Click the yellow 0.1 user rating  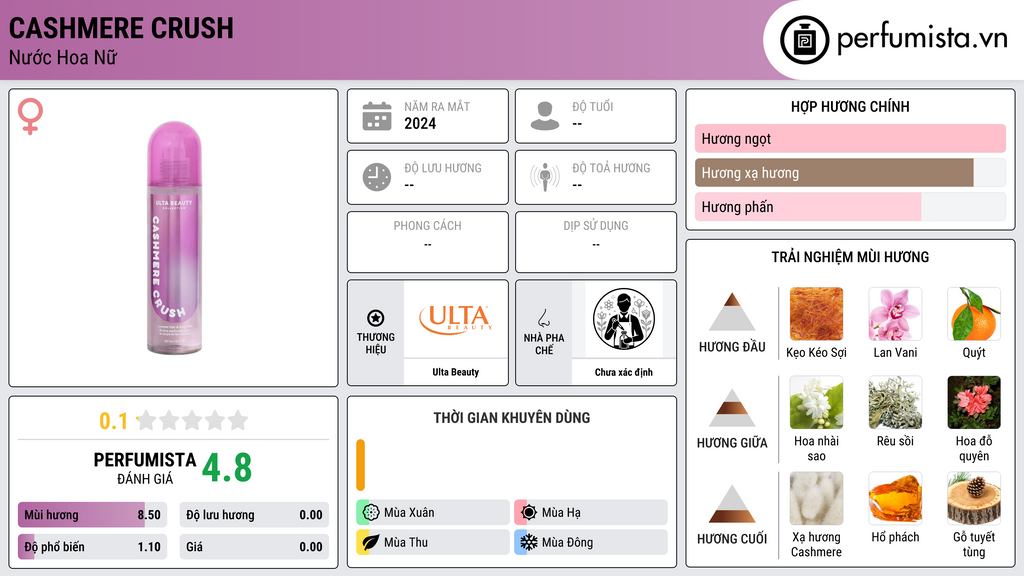pyautogui.click(x=113, y=421)
